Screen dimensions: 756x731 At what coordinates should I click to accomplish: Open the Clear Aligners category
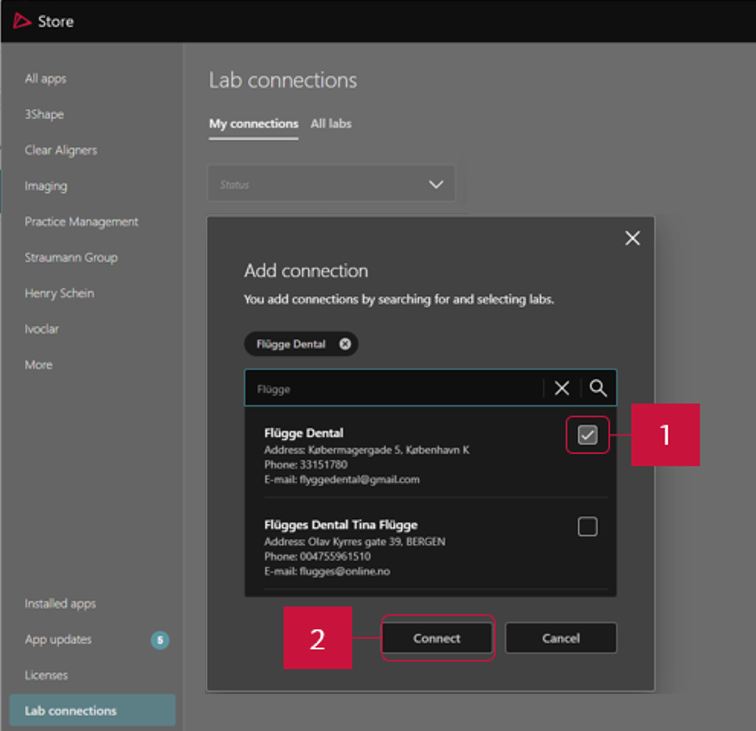click(61, 150)
